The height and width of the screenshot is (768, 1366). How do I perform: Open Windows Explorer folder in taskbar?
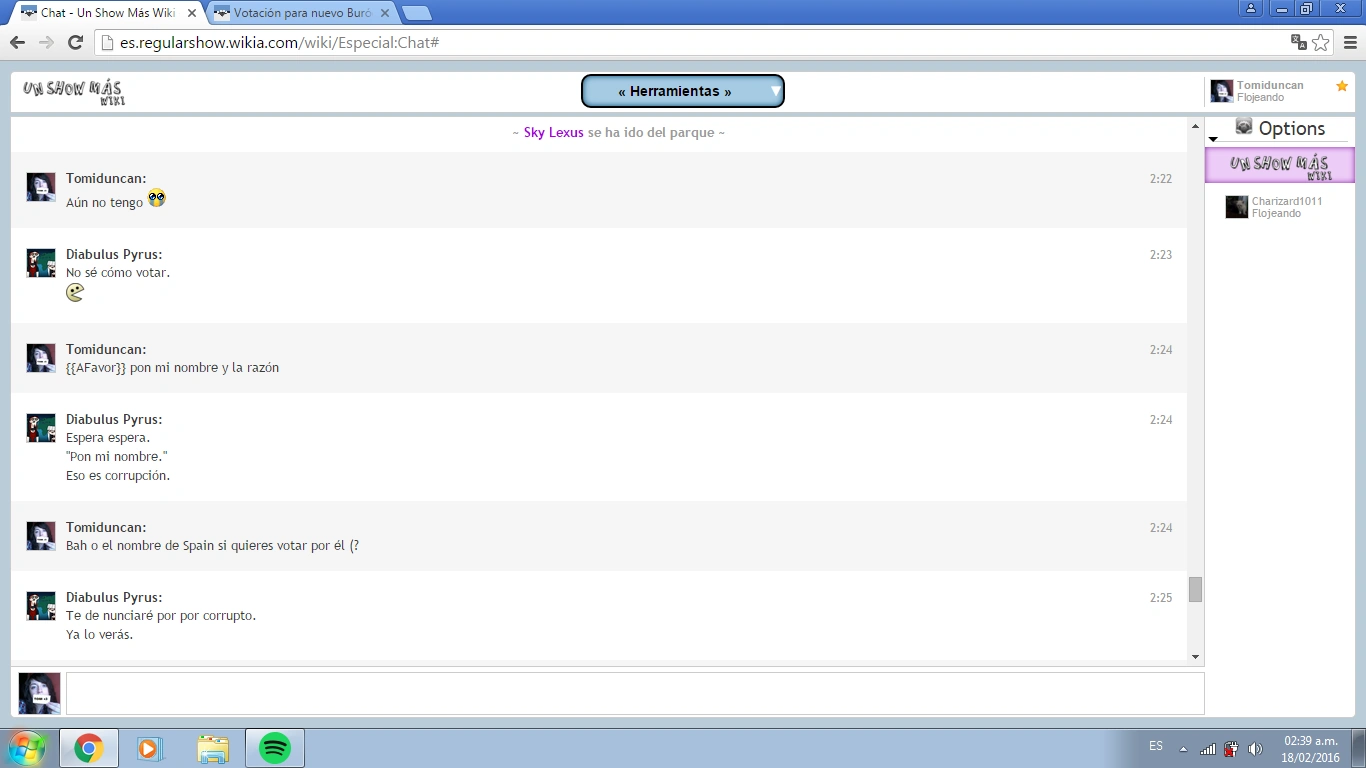click(213, 748)
